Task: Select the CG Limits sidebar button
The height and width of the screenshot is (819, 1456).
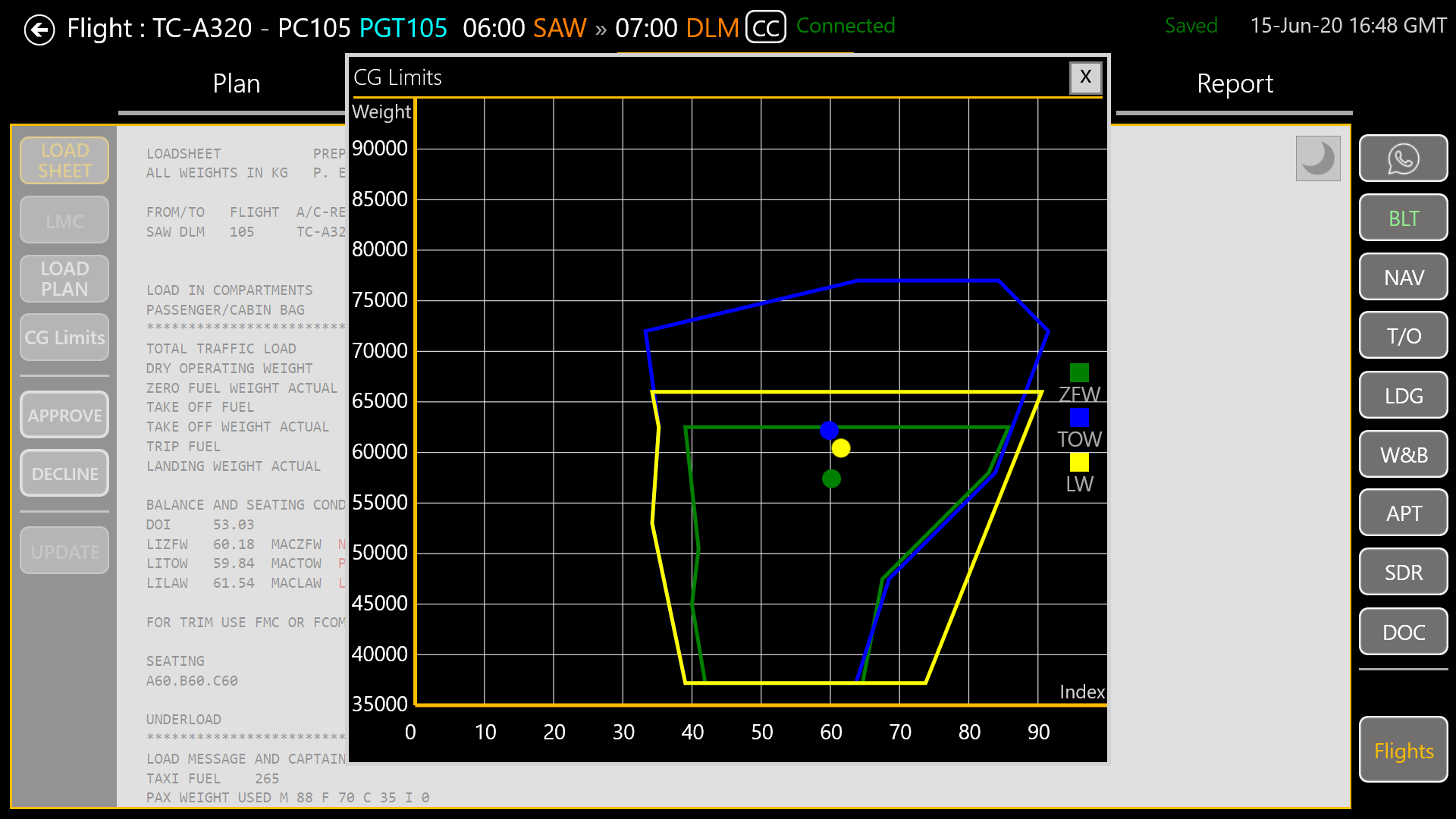Action: click(64, 337)
